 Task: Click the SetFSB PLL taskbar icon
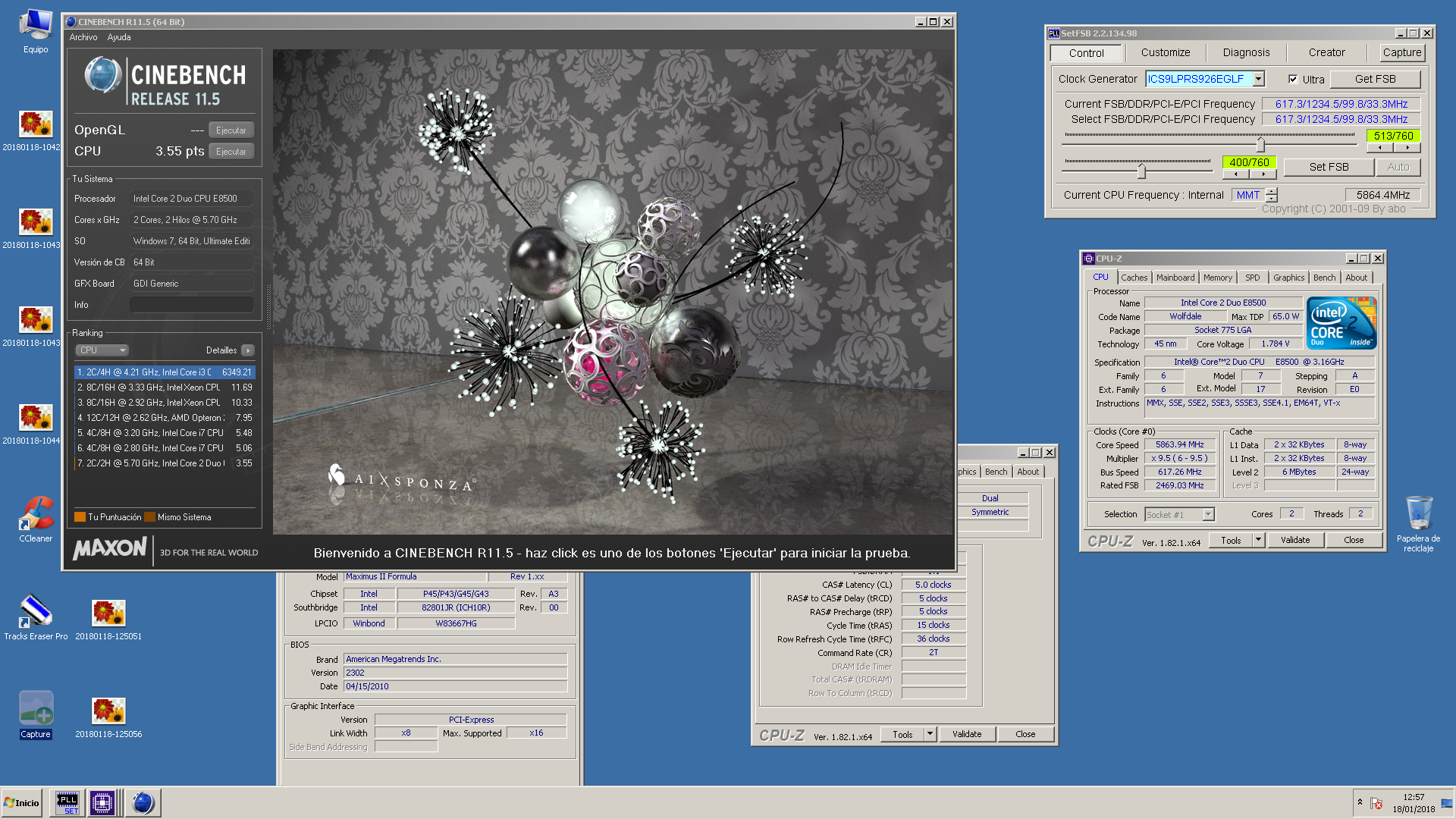tap(67, 803)
